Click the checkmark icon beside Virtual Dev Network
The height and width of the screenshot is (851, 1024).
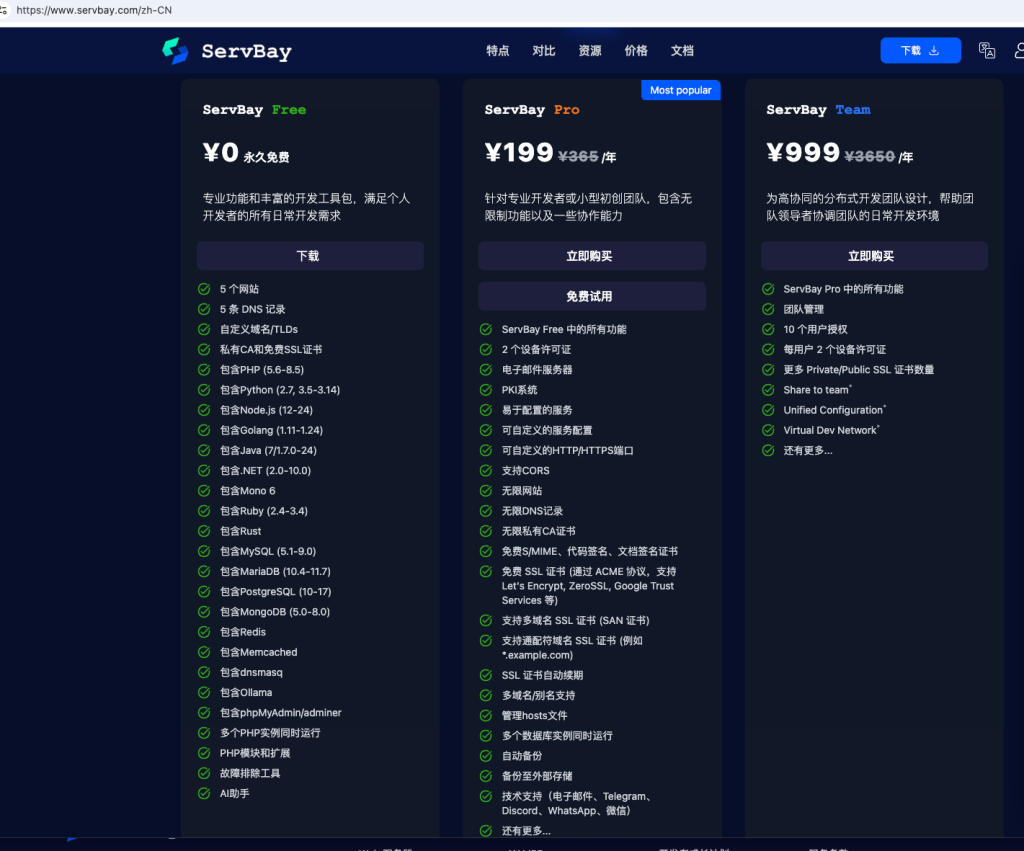coord(768,430)
